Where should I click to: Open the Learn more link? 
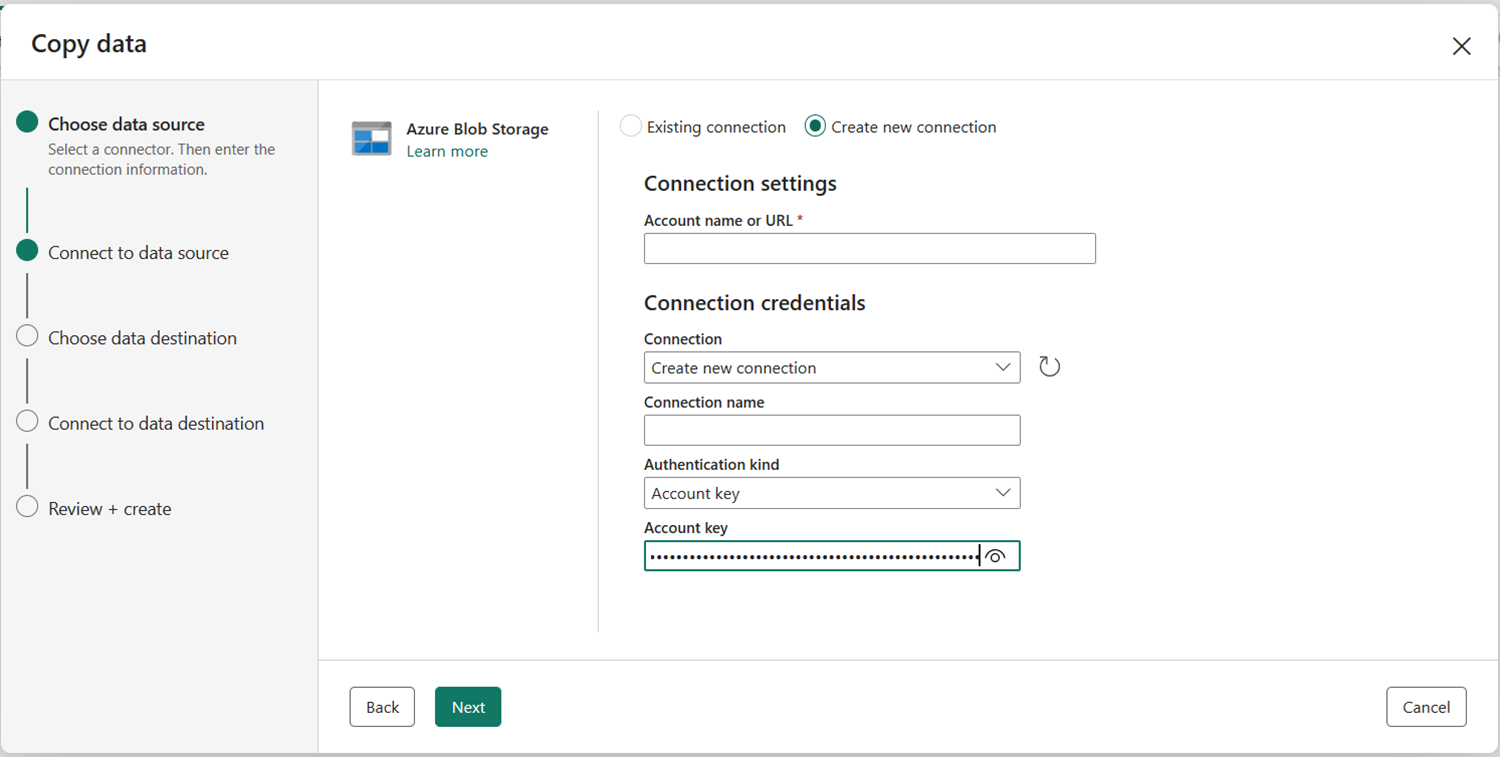(x=447, y=152)
